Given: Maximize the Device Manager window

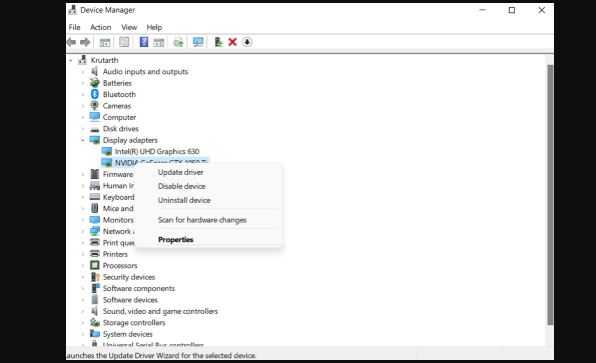Looking at the screenshot, I should point(512,10).
